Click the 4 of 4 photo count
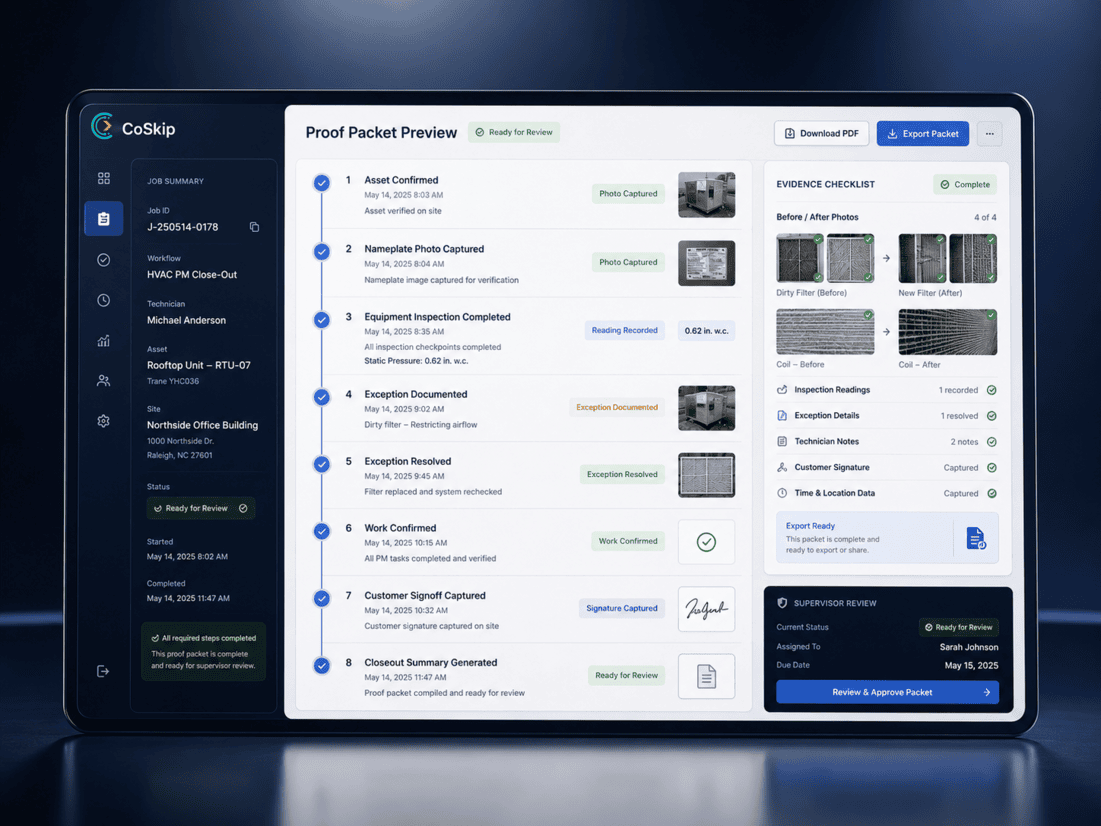Image resolution: width=1101 pixels, height=826 pixels. 984,218
